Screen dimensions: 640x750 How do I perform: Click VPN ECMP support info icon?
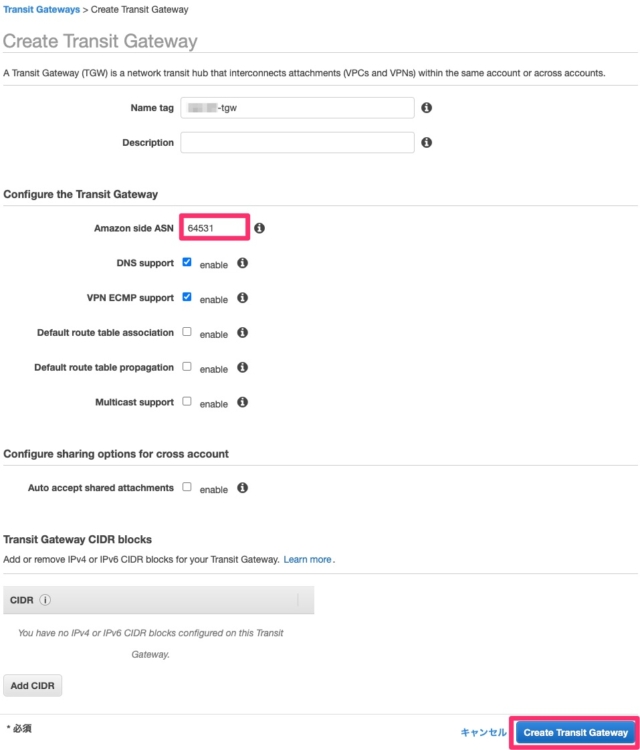pyautogui.click(x=242, y=298)
